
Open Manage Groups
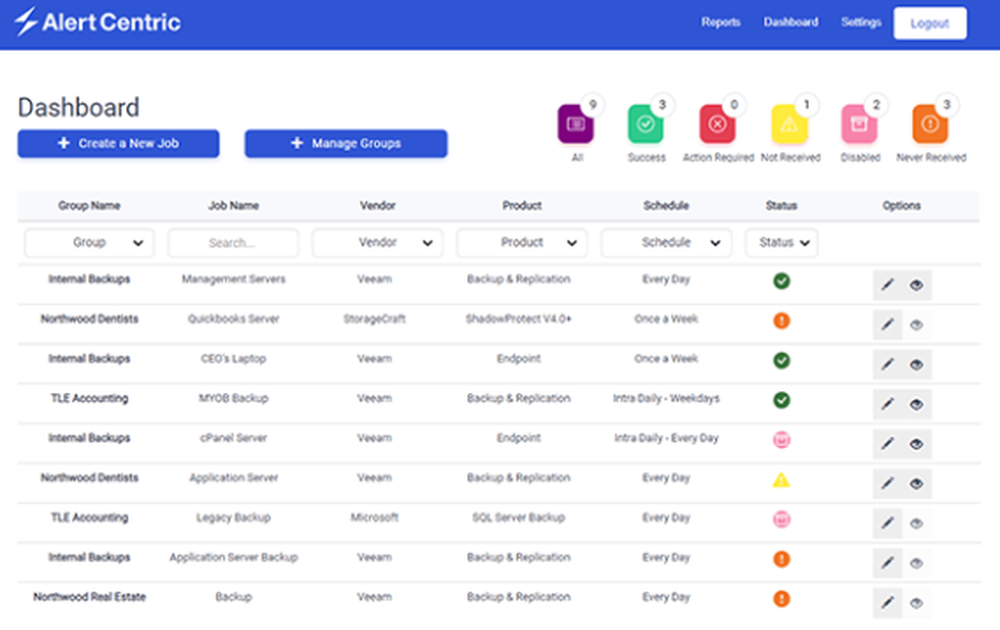(x=345, y=144)
